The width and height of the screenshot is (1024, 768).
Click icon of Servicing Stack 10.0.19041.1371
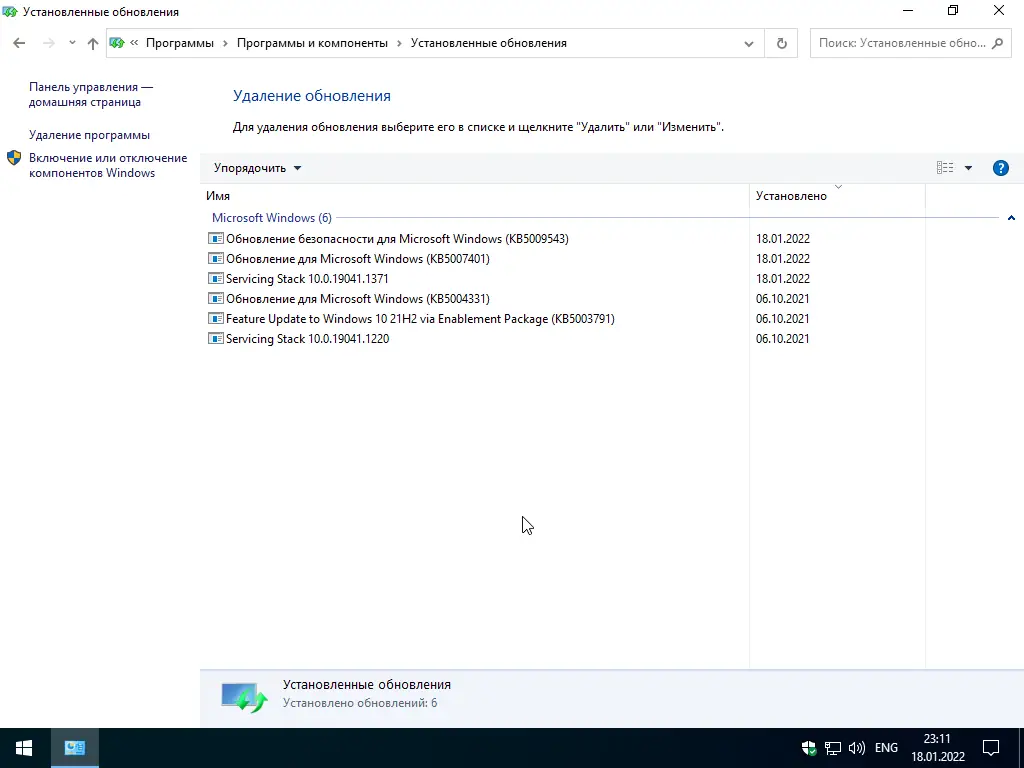216,278
